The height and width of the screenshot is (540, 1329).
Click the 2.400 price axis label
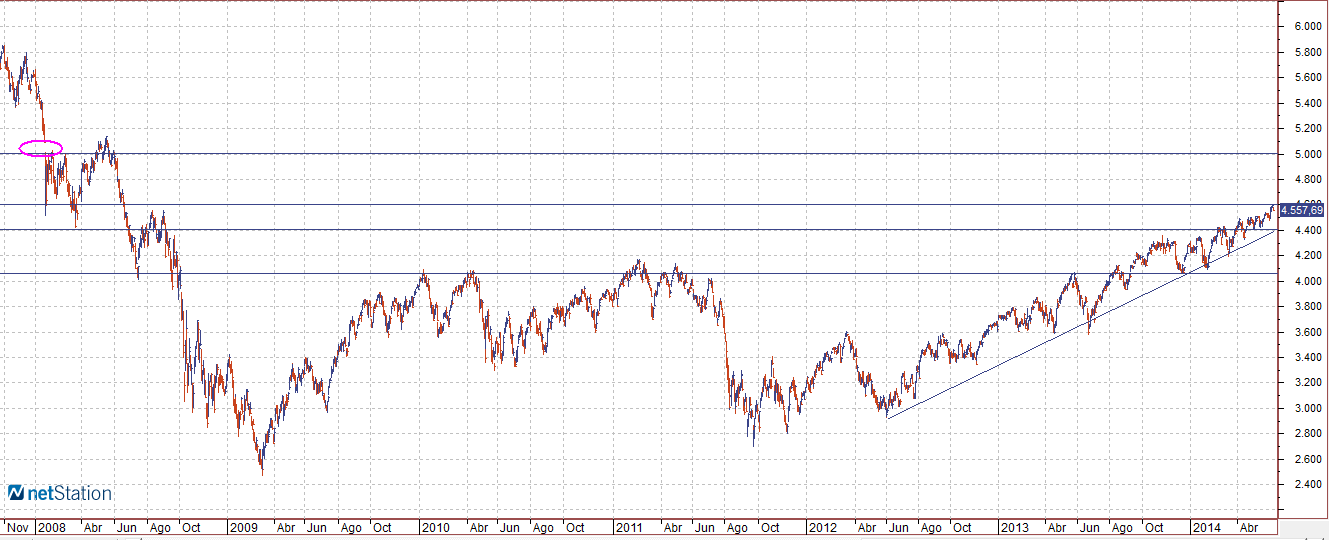coord(1308,484)
